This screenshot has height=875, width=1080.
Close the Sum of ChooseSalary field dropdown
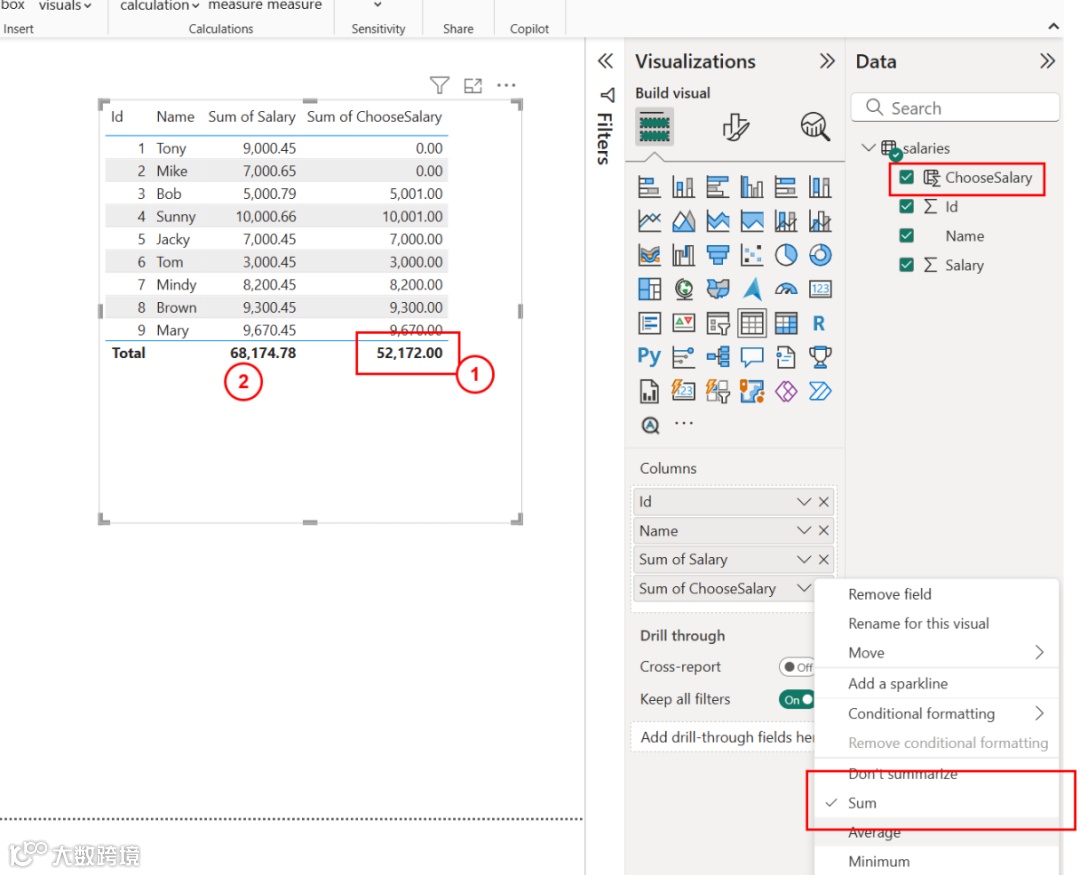pyautogui.click(x=804, y=588)
